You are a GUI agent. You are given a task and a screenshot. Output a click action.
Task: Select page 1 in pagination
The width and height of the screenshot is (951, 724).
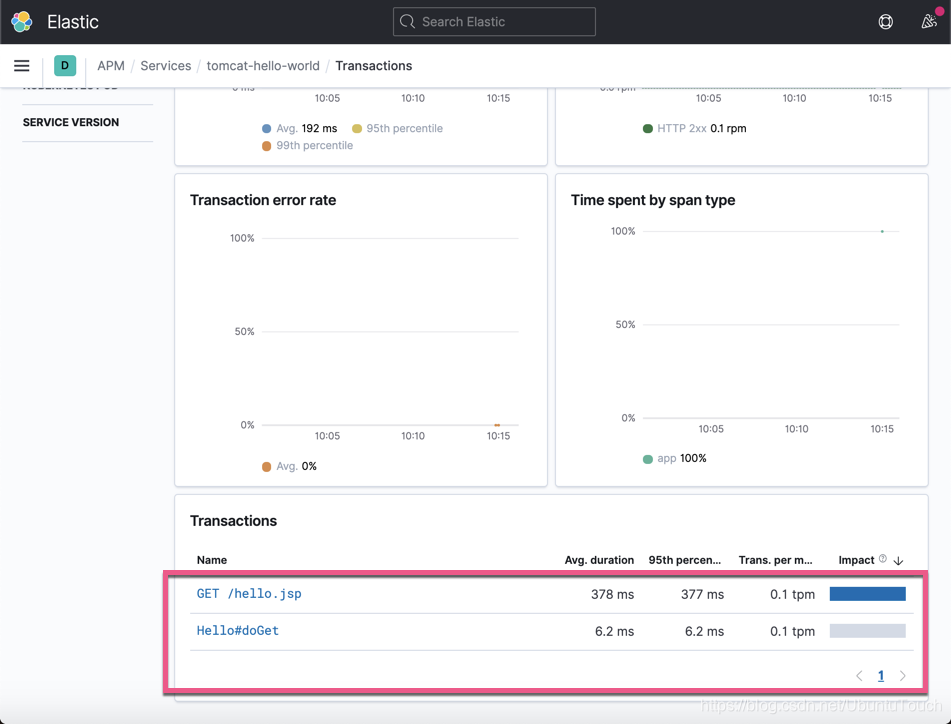tap(881, 675)
